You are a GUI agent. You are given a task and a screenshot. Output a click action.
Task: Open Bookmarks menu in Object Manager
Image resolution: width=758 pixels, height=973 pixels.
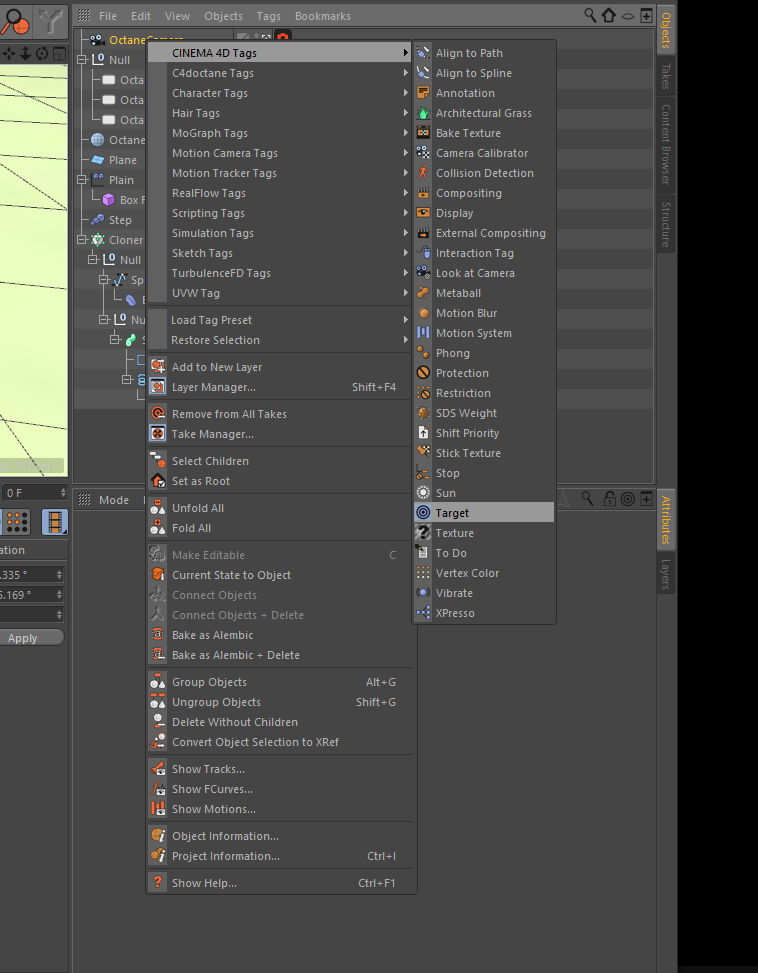pos(323,16)
